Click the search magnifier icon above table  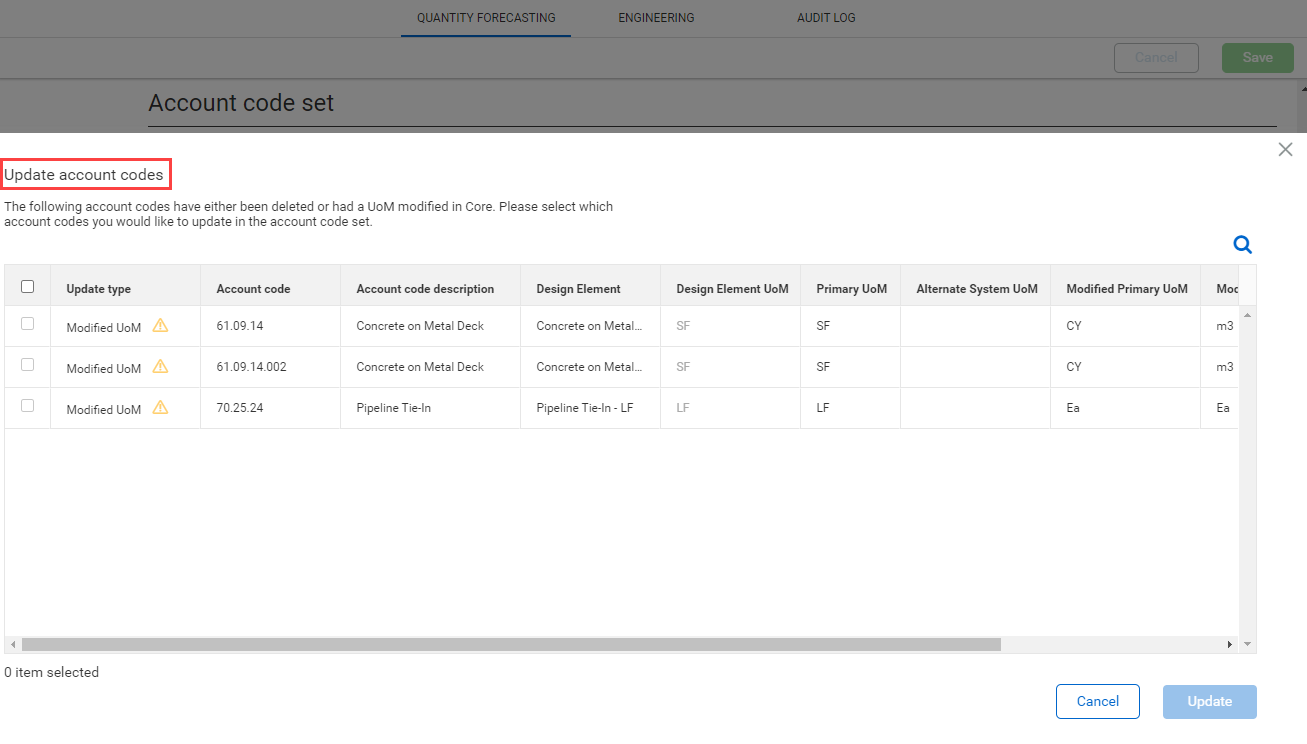[x=1242, y=245]
